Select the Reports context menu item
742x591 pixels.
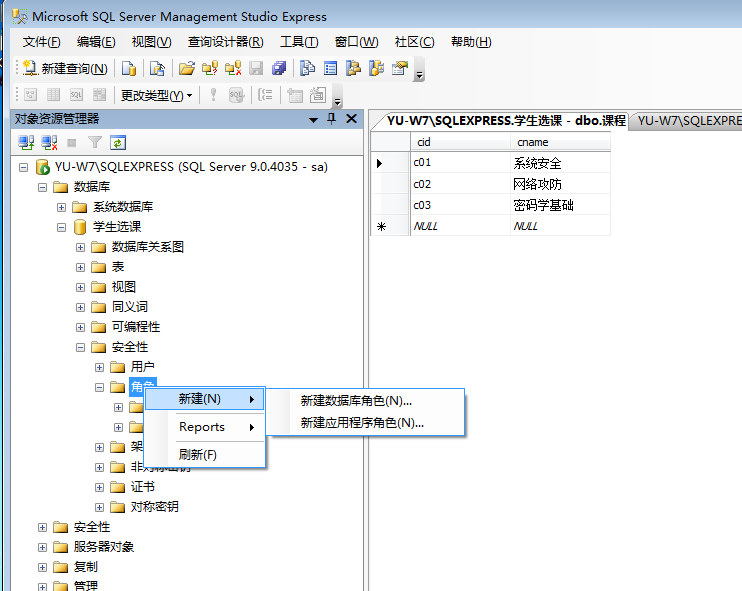coord(204,427)
